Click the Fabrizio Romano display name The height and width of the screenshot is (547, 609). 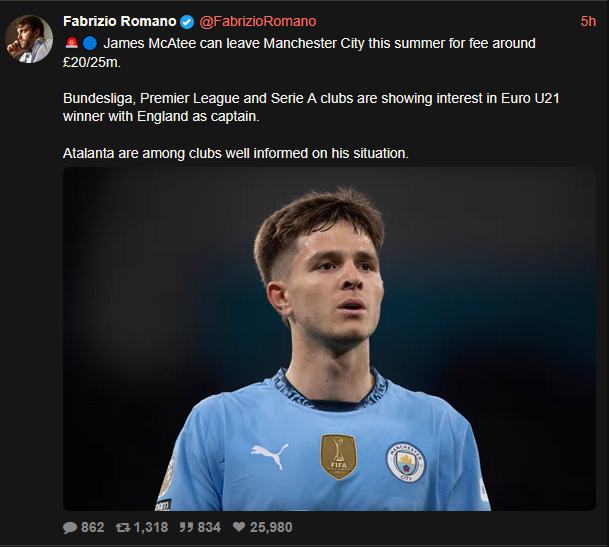[120, 21]
